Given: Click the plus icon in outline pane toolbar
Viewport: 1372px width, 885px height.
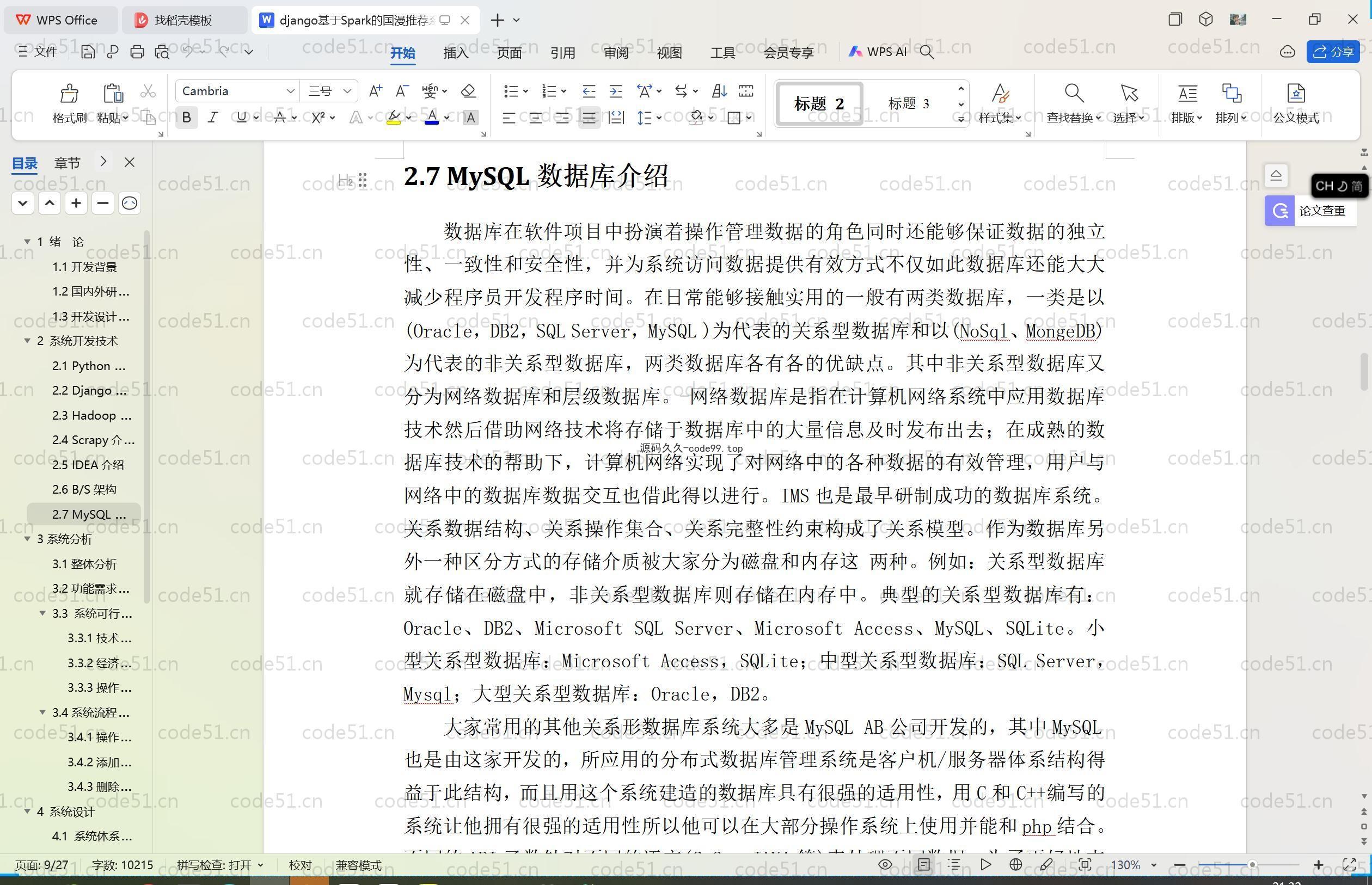Looking at the screenshot, I should (76, 203).
